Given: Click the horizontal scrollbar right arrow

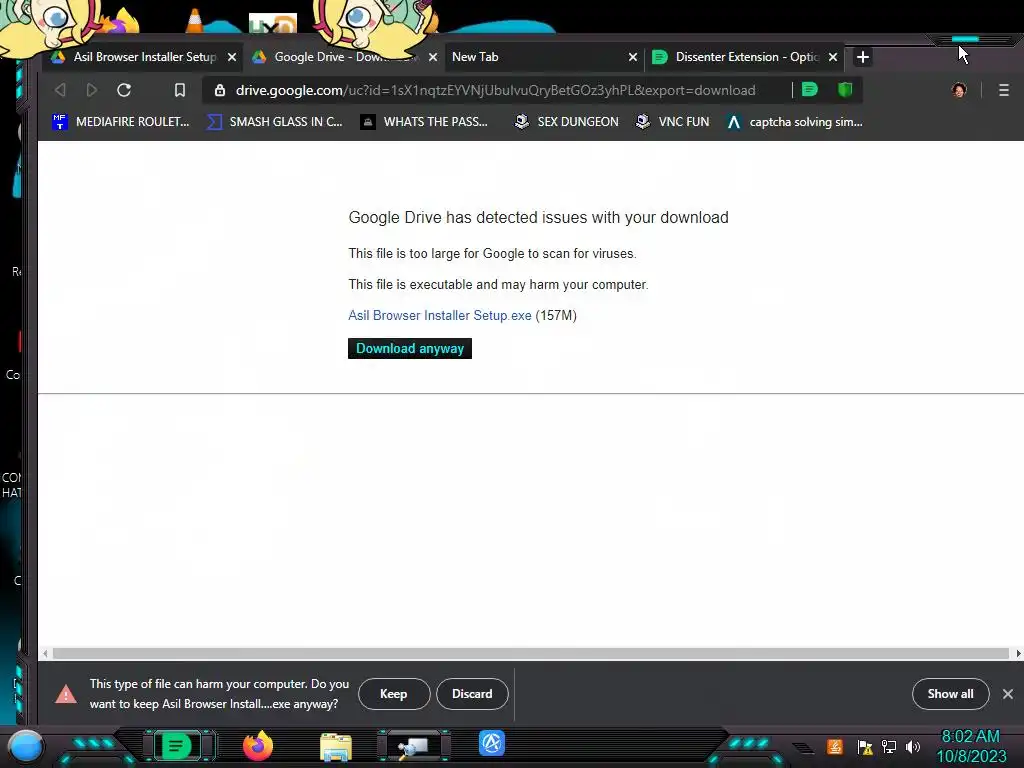Looking at the screenshot, I should click(x=1017, y=653).
